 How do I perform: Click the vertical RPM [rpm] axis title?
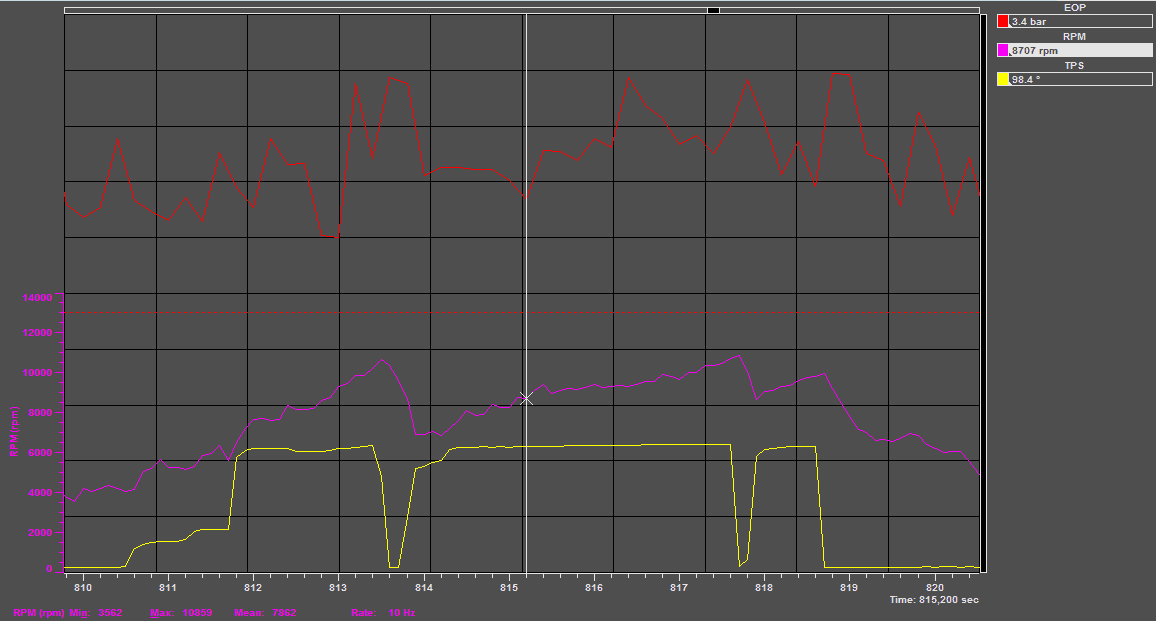pos(14,430)
